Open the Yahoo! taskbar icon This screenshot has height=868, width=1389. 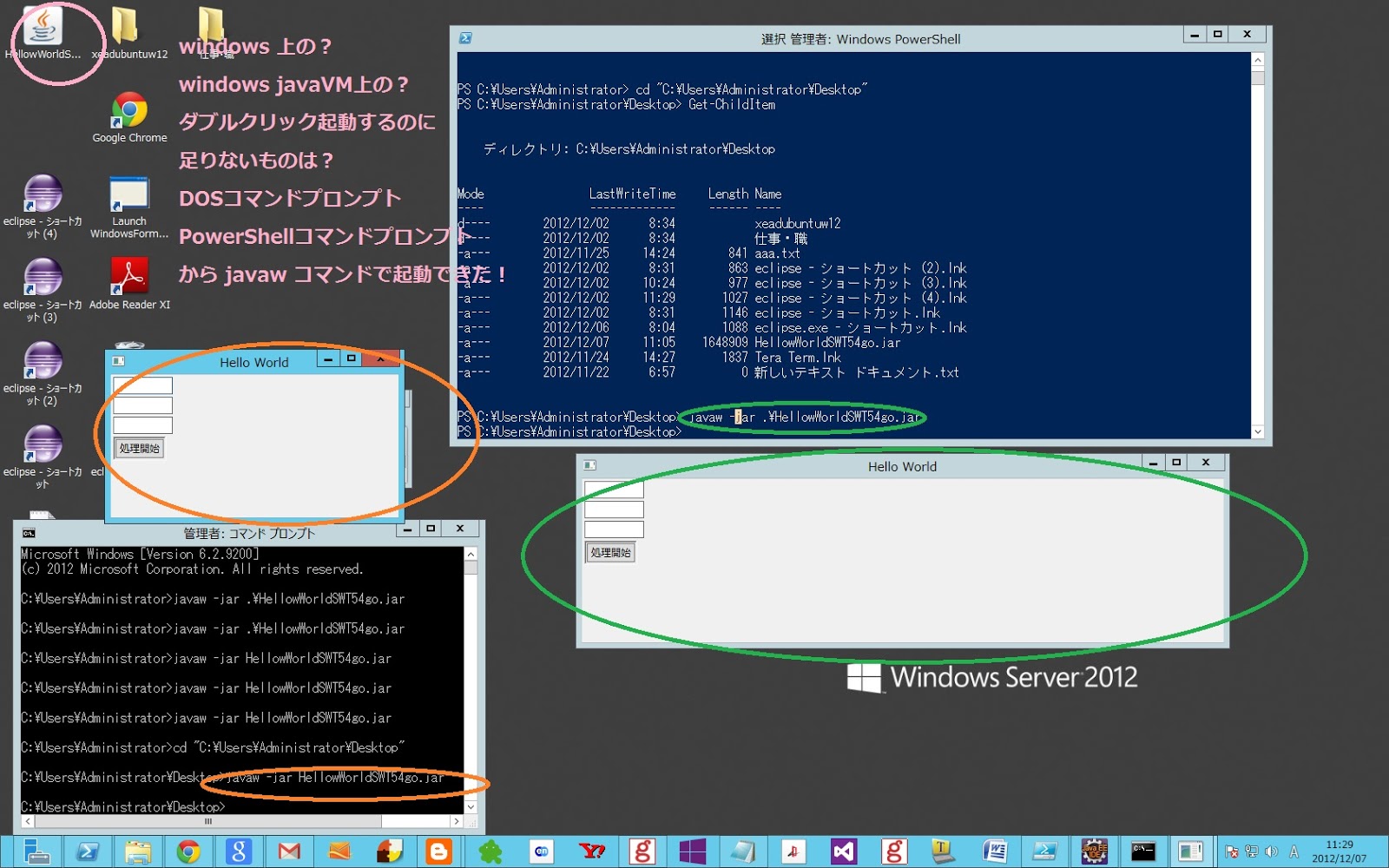click(592, 852)
